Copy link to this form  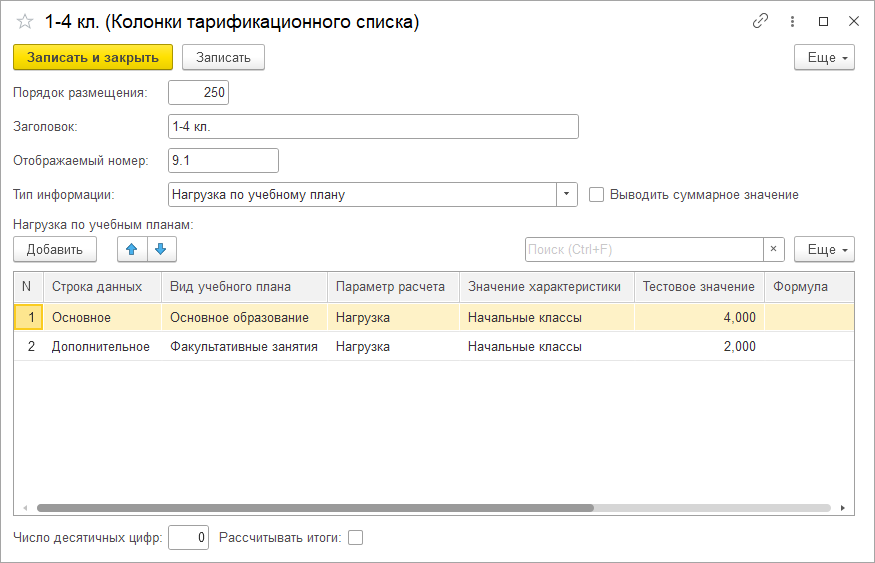(761, 21)
